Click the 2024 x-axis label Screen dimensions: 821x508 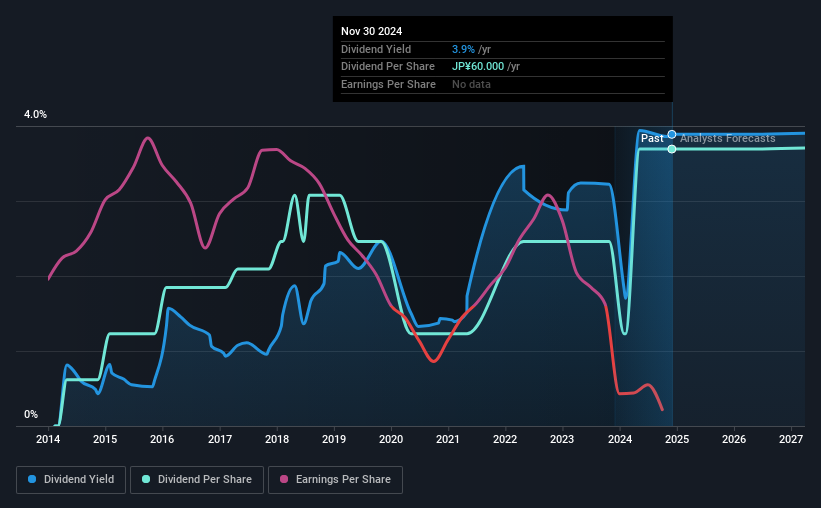tap(620, 439)
